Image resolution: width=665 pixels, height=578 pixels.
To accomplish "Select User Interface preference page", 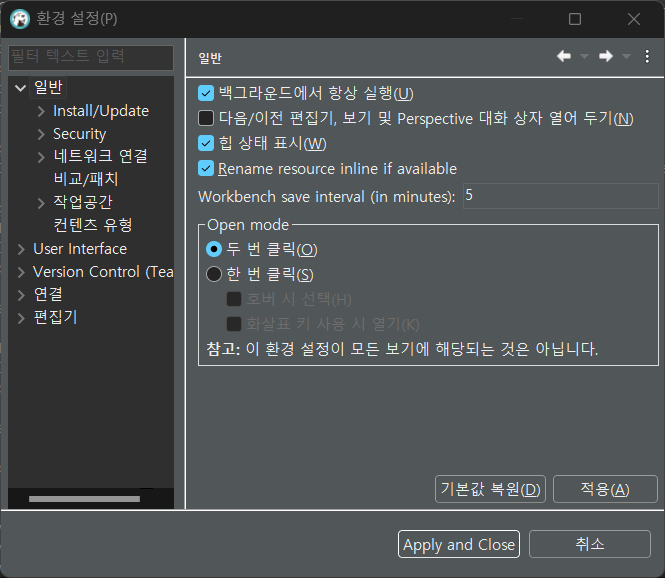I will 80,249.
